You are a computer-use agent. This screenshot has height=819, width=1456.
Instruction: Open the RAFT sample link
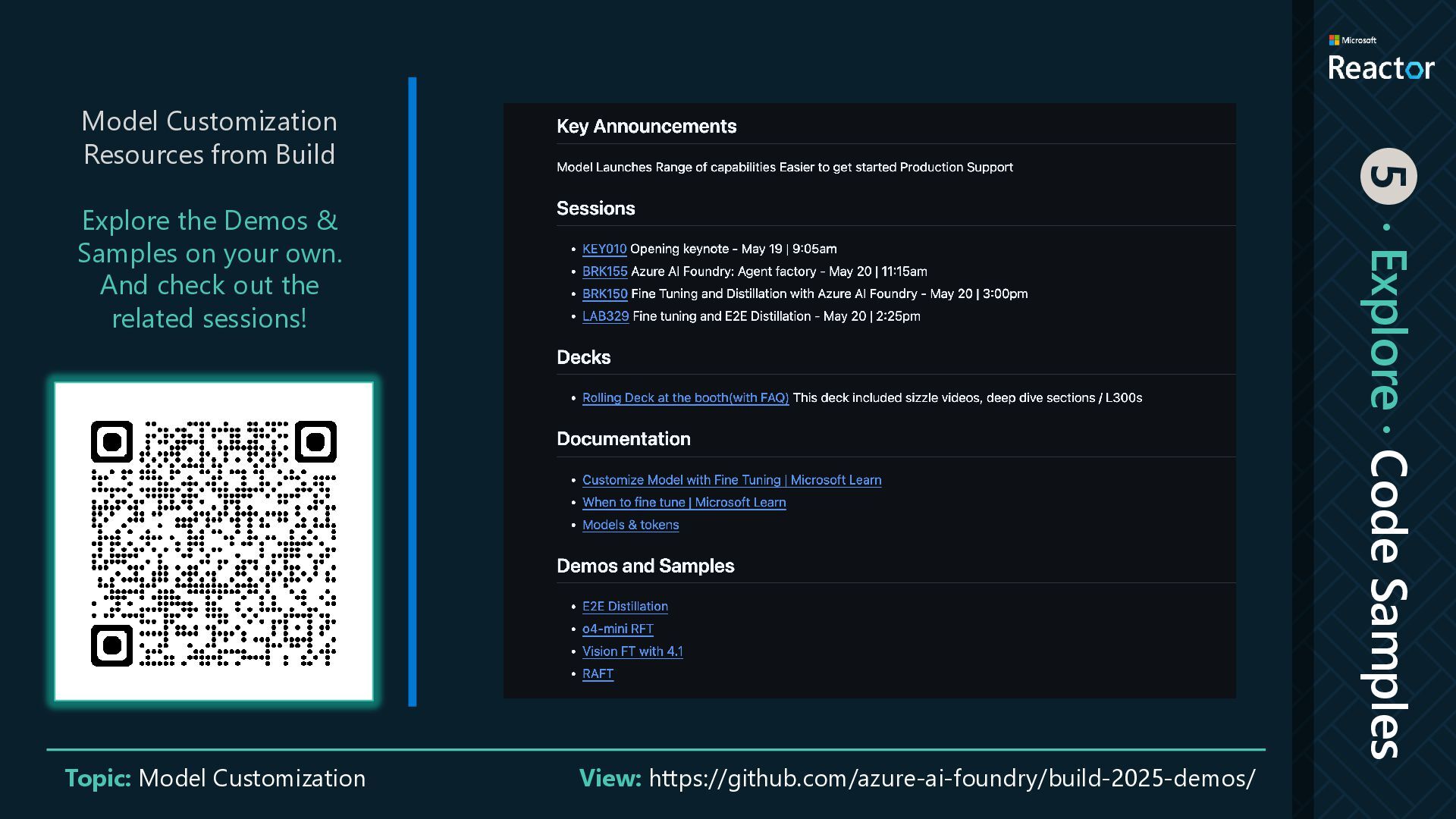pyautogui.click(x=598, y=673)
